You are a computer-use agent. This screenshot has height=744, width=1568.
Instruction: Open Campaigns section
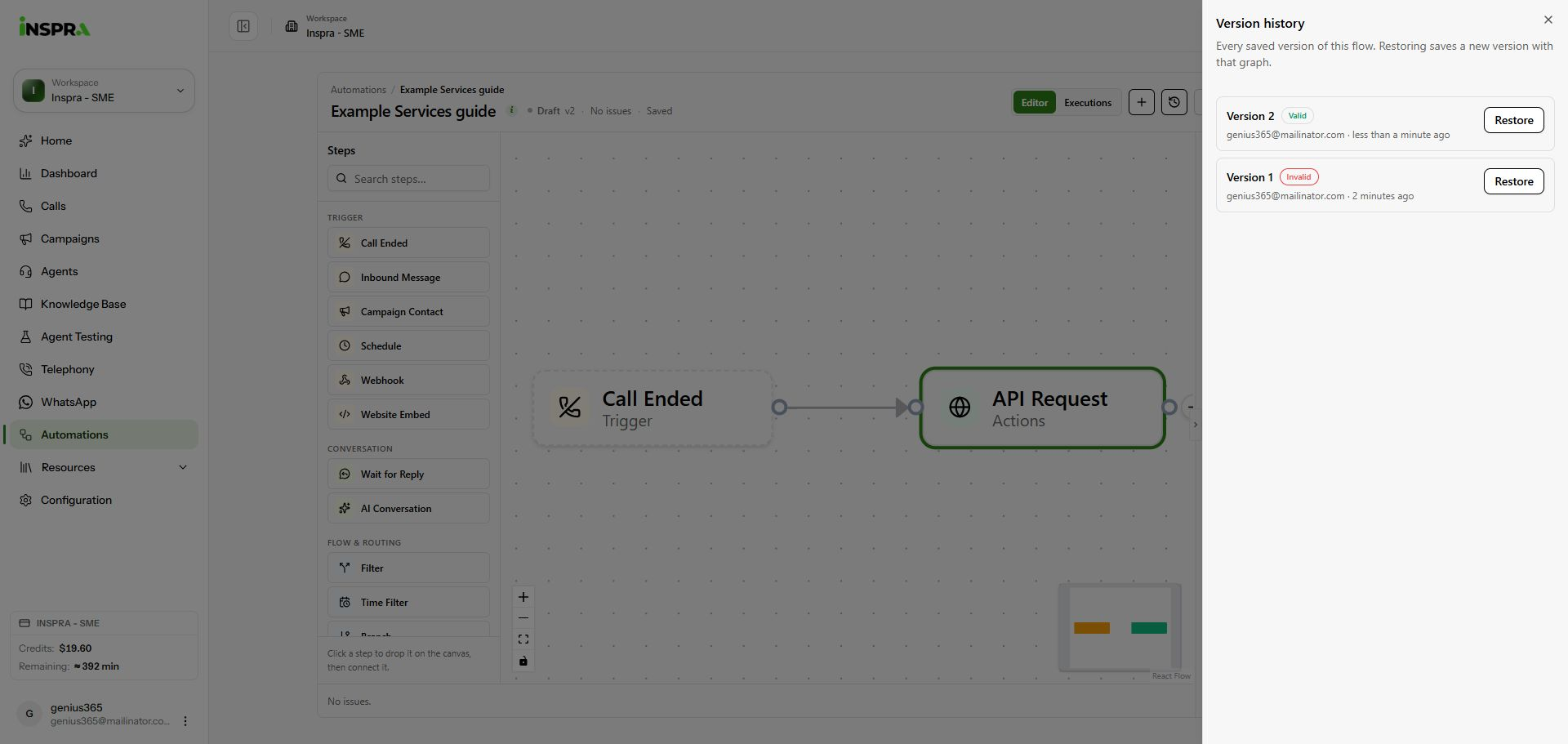pyautogui.click(x=104, y=238)
